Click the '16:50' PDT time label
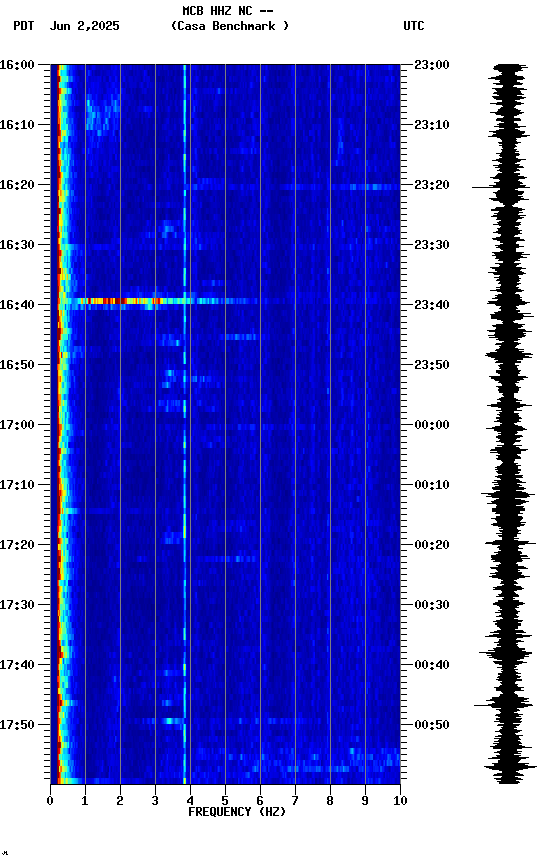552x864 pixels. (x=17, y=365)
